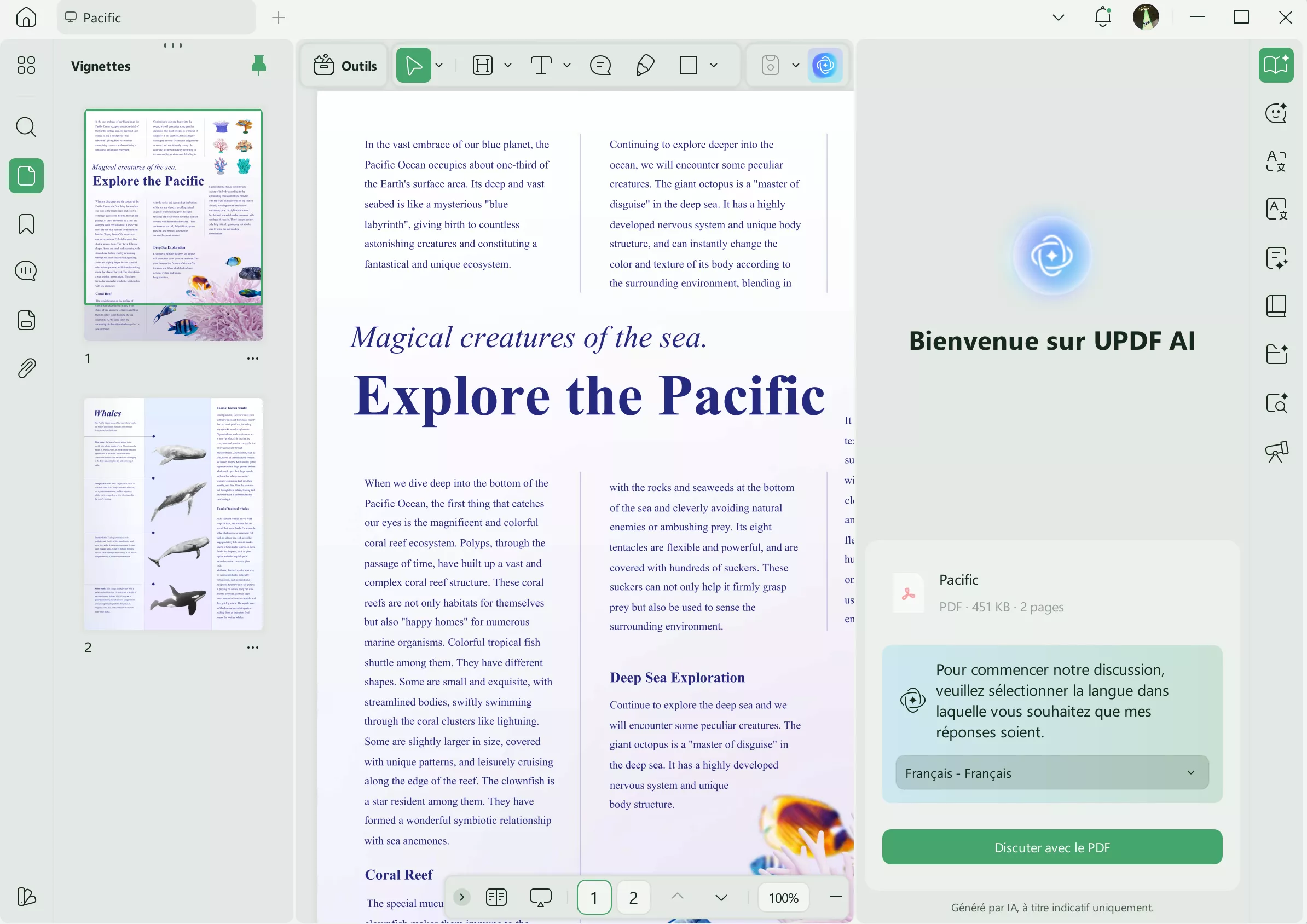Select the highlighter pen tool
Image resolution: width=1307 pixels, height=924 pixels.
[x=644, y=66]
